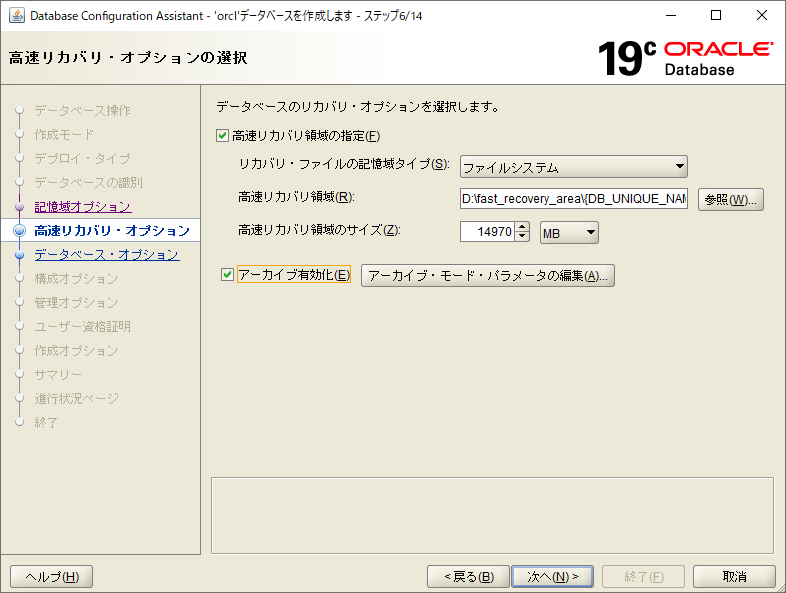Open リカバリ・ファイルの記憶域タイプ dropdown
786x593 pixels.
(573, 167)
